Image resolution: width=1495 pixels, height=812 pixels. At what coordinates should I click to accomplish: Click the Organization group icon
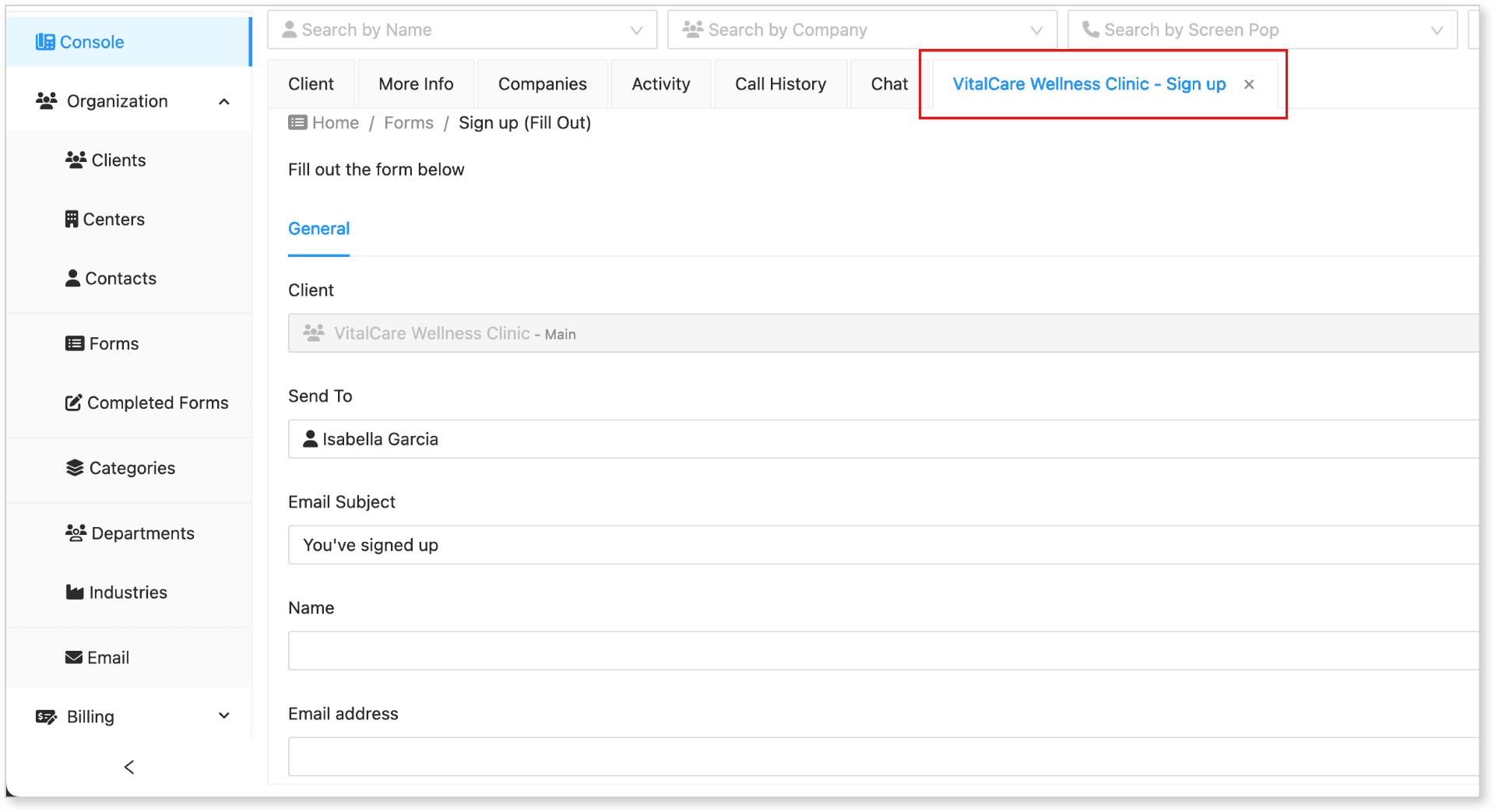pos(47,101)
